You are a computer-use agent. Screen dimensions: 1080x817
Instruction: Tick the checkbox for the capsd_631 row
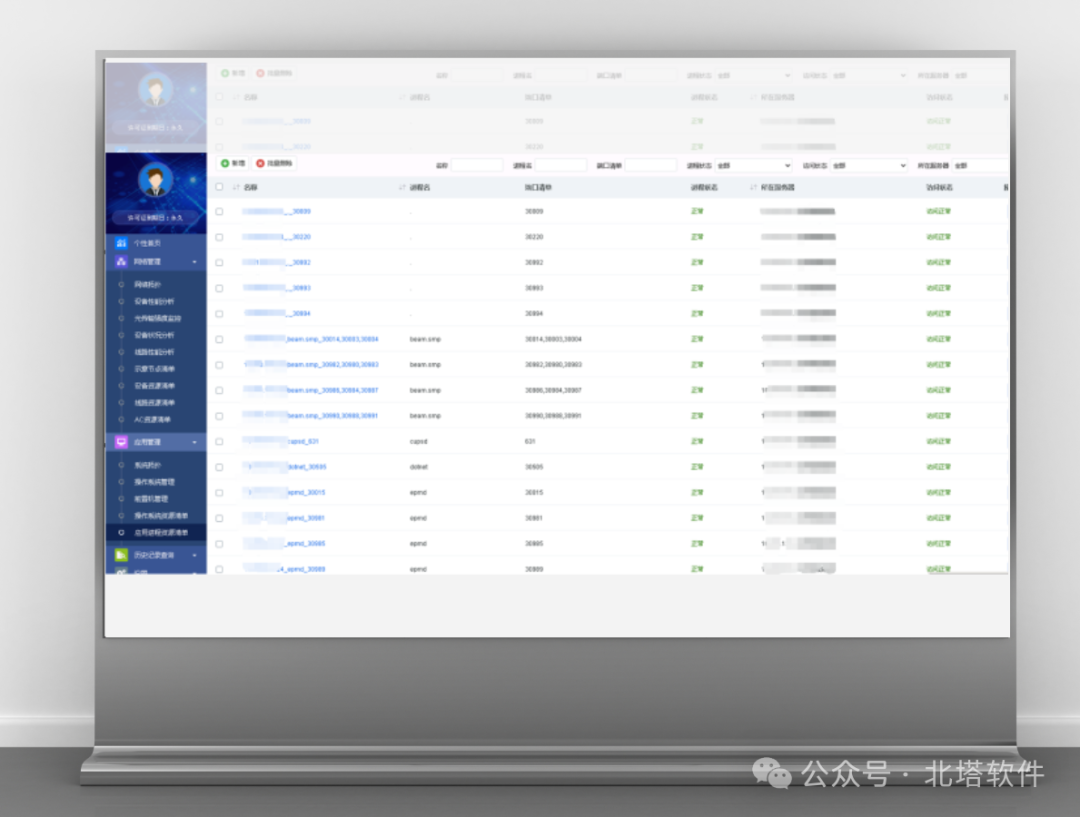pyautogui.click(x=219, y=442)
